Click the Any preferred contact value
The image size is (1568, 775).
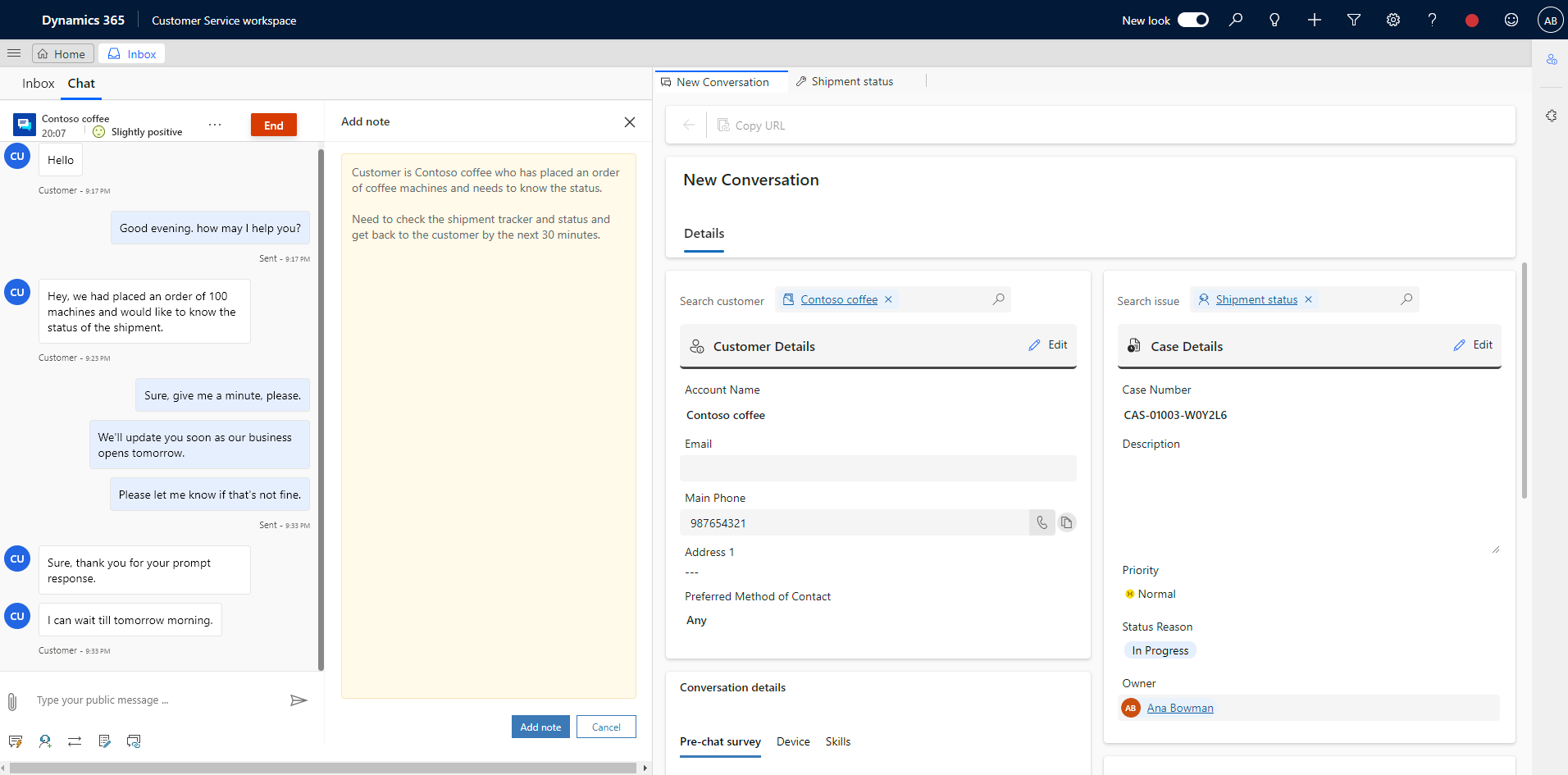click(696, 621)
